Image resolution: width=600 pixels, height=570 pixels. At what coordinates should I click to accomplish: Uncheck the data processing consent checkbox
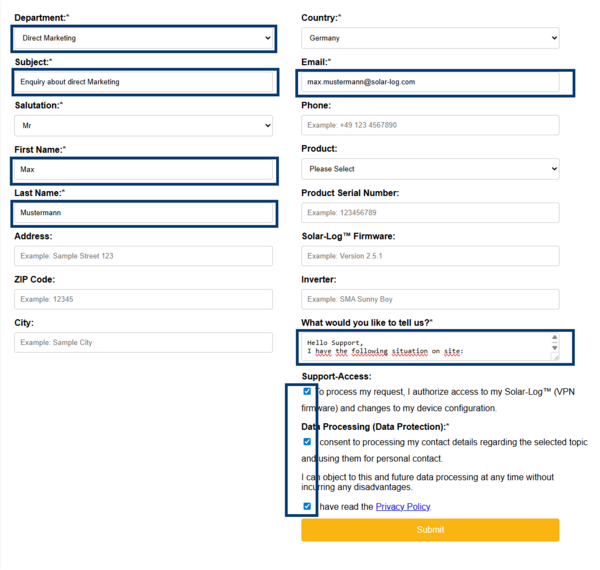[307, 441]
